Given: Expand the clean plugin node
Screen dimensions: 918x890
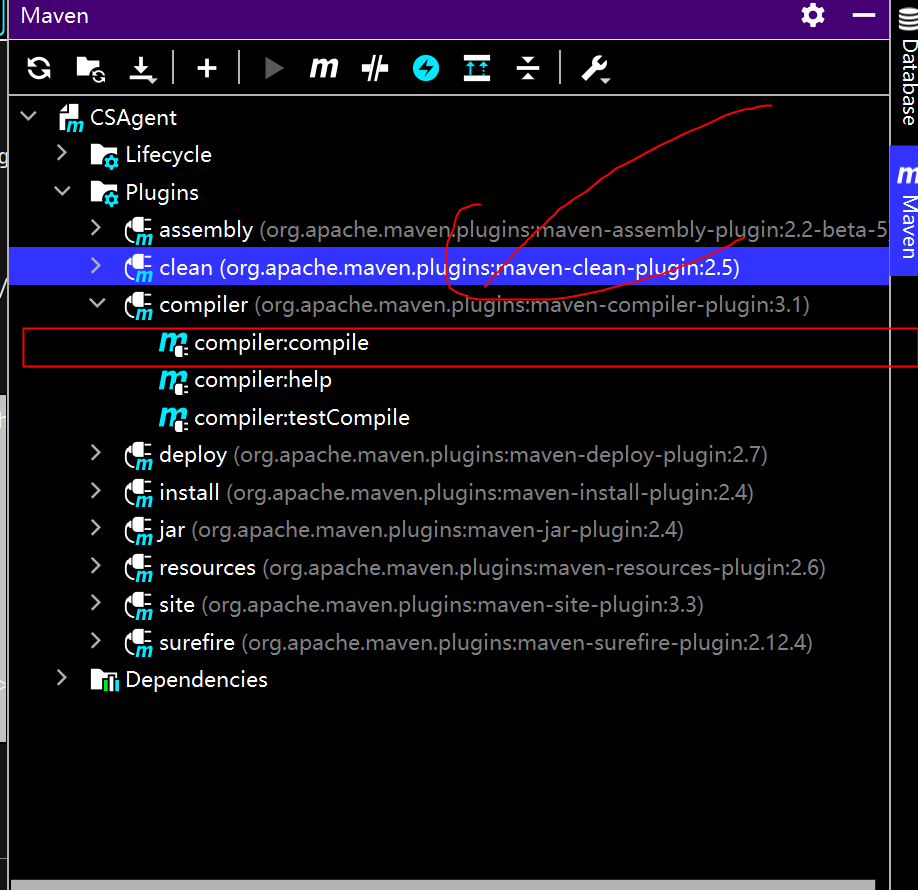Looking at the screenshot, I should (96, 266).
